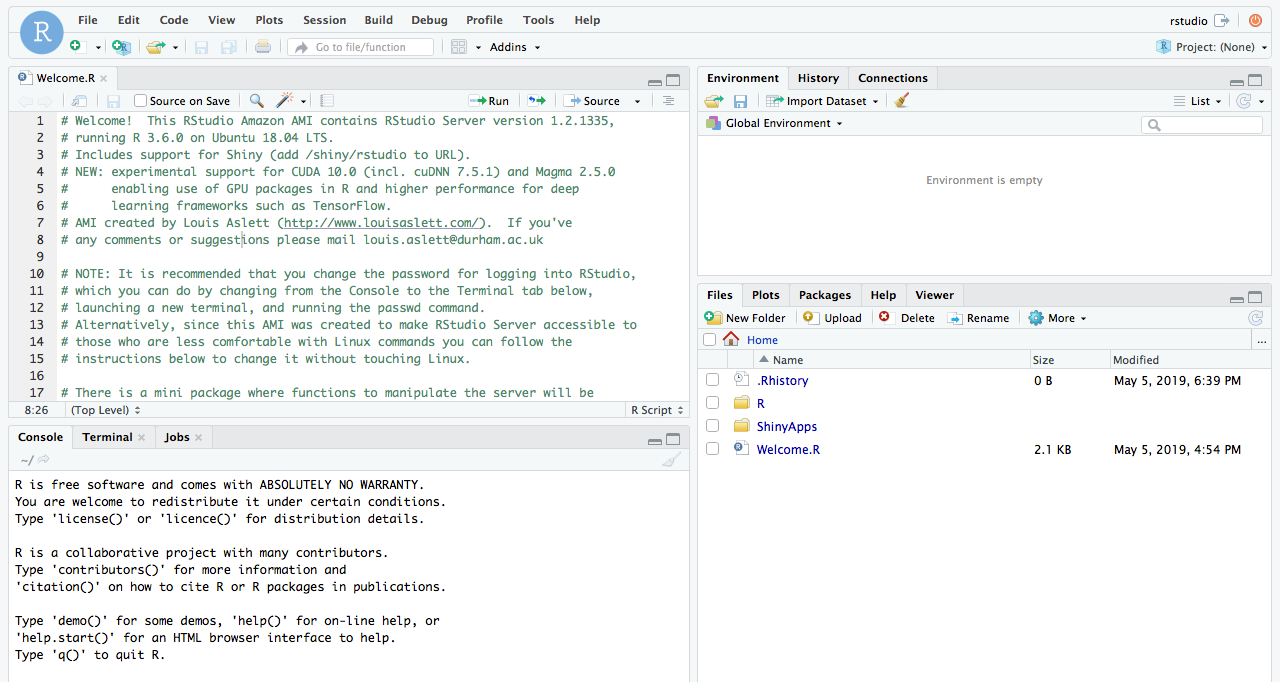1280x682 pixels.
Task: Toggle the Source on Save checkbox
Action: 141,101
